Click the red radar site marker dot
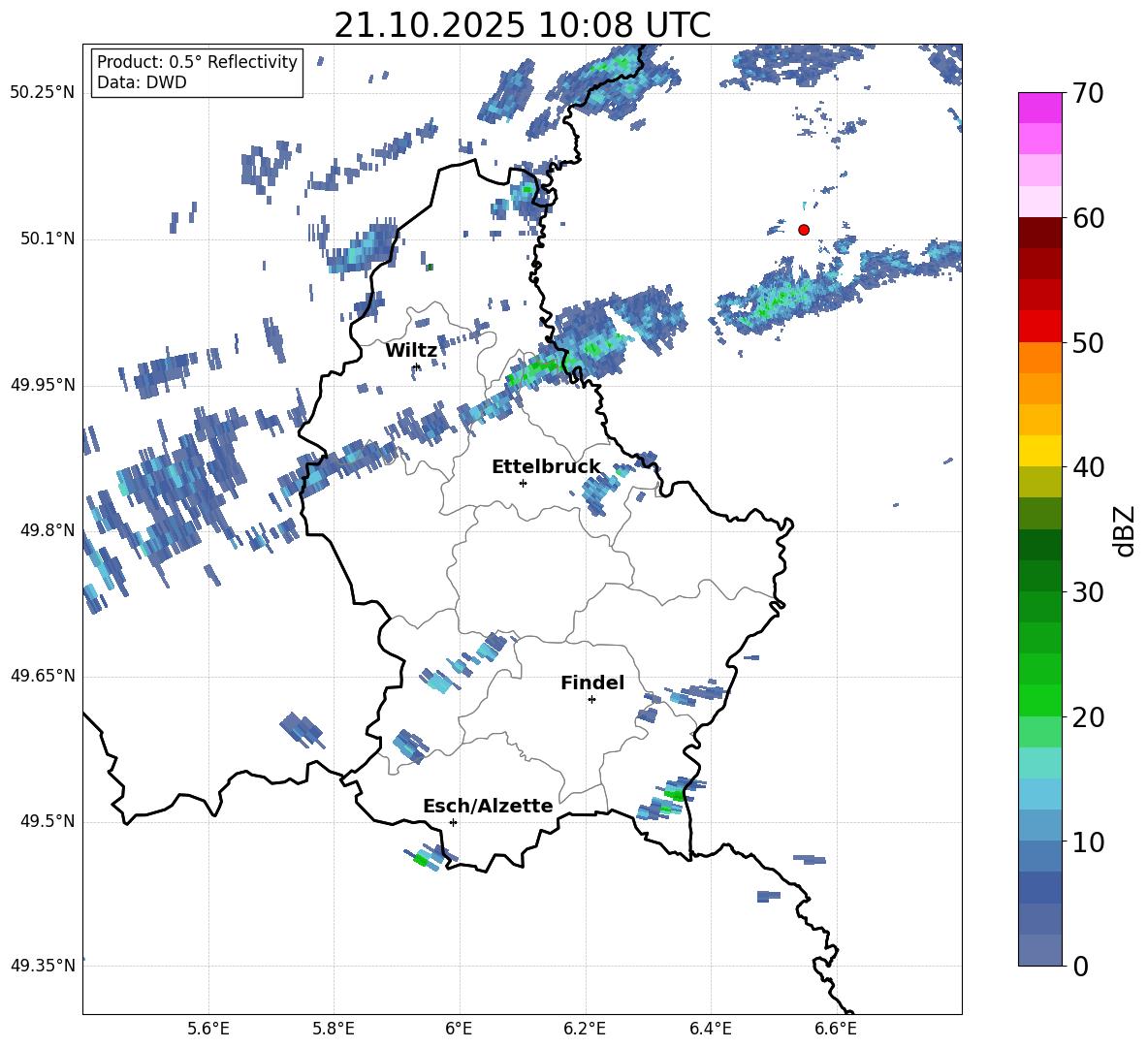1148x1048 pixels. [803, 230]
